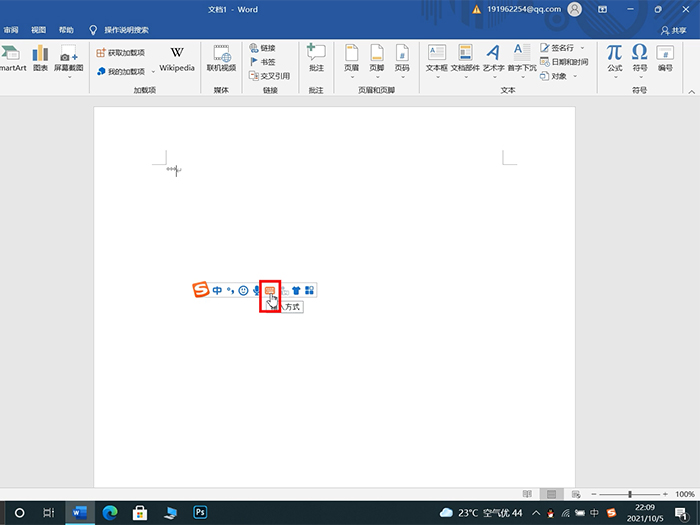Open the notification center icon
This screenshot has width=700, height=525.
[x=681, y=513]
